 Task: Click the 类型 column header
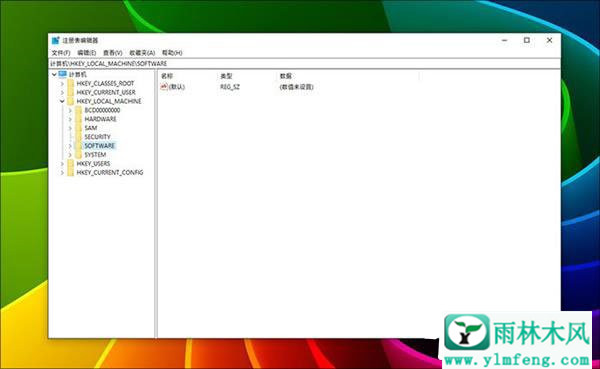(x=226, y=76)
